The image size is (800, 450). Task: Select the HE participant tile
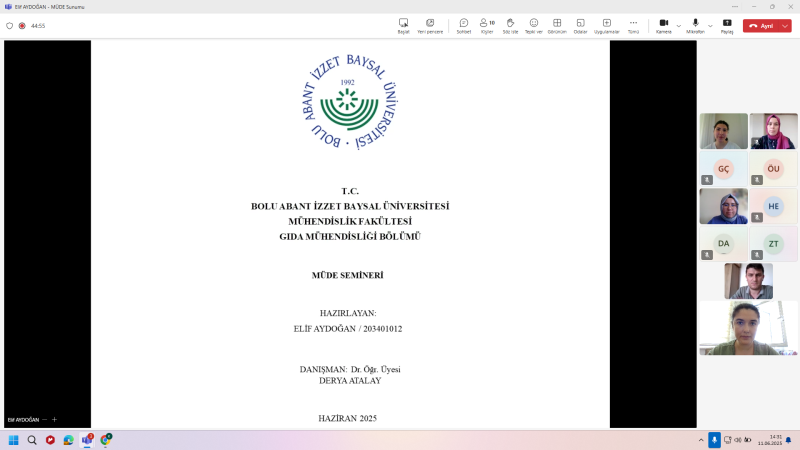coord(773,206)
